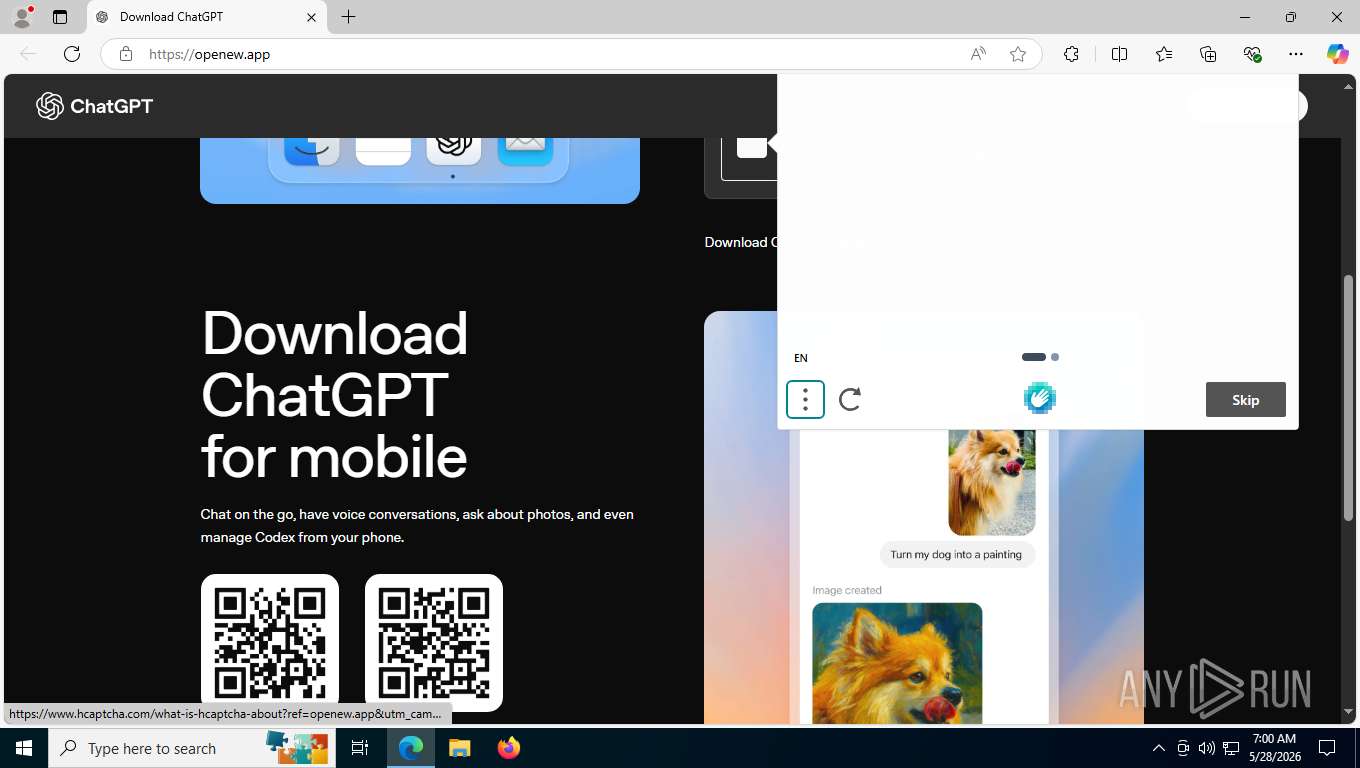This screenshot has height=768, width=1360.
Task: Click 'Turn my dog into a painting' message
Action: pyautogui.click(x=956, y=554)
